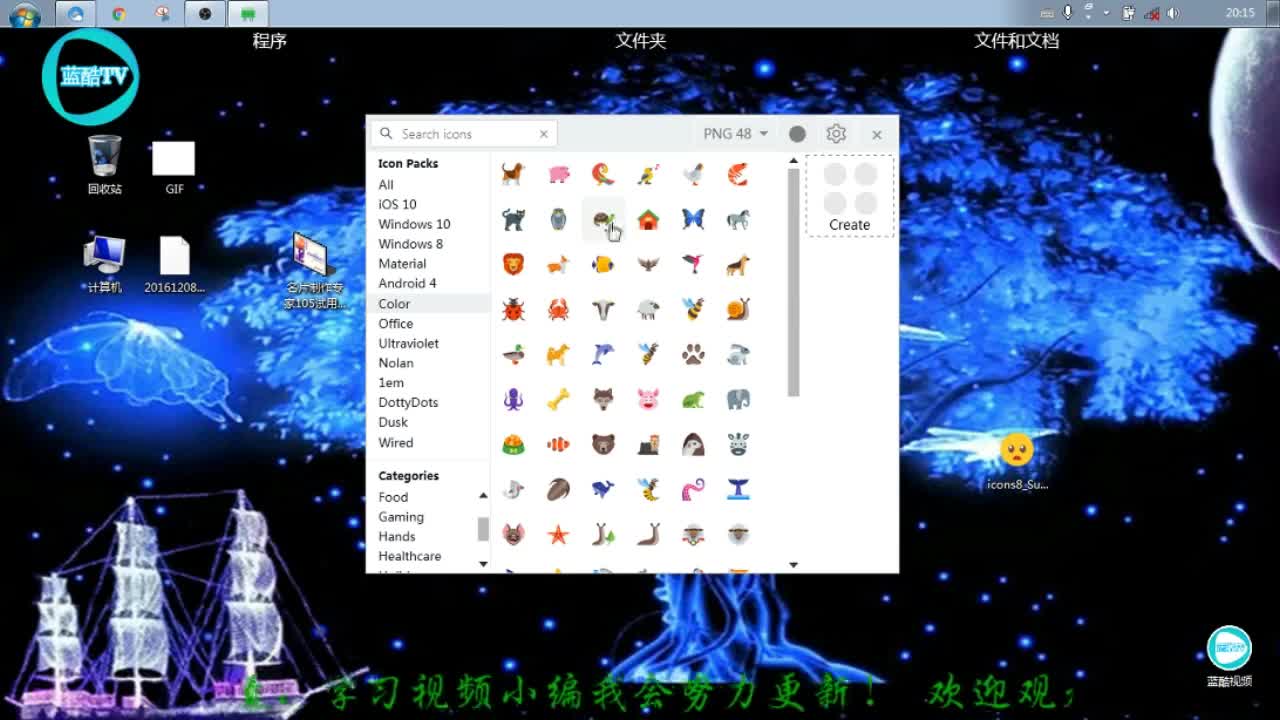
Task: Pick the purple octopus icon
Action: pos(513,399)
